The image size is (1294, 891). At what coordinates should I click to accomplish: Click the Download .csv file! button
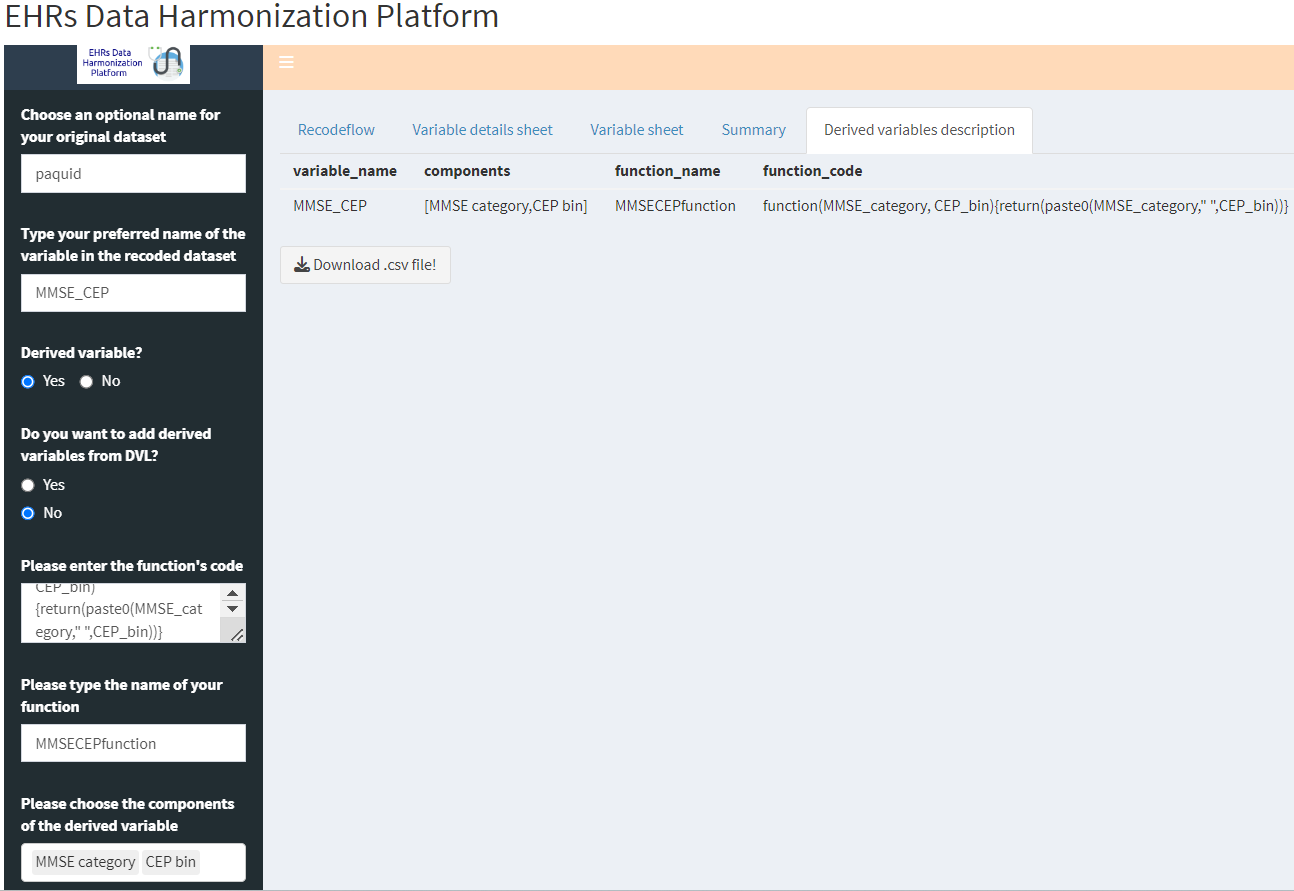[x=365, y=265]
